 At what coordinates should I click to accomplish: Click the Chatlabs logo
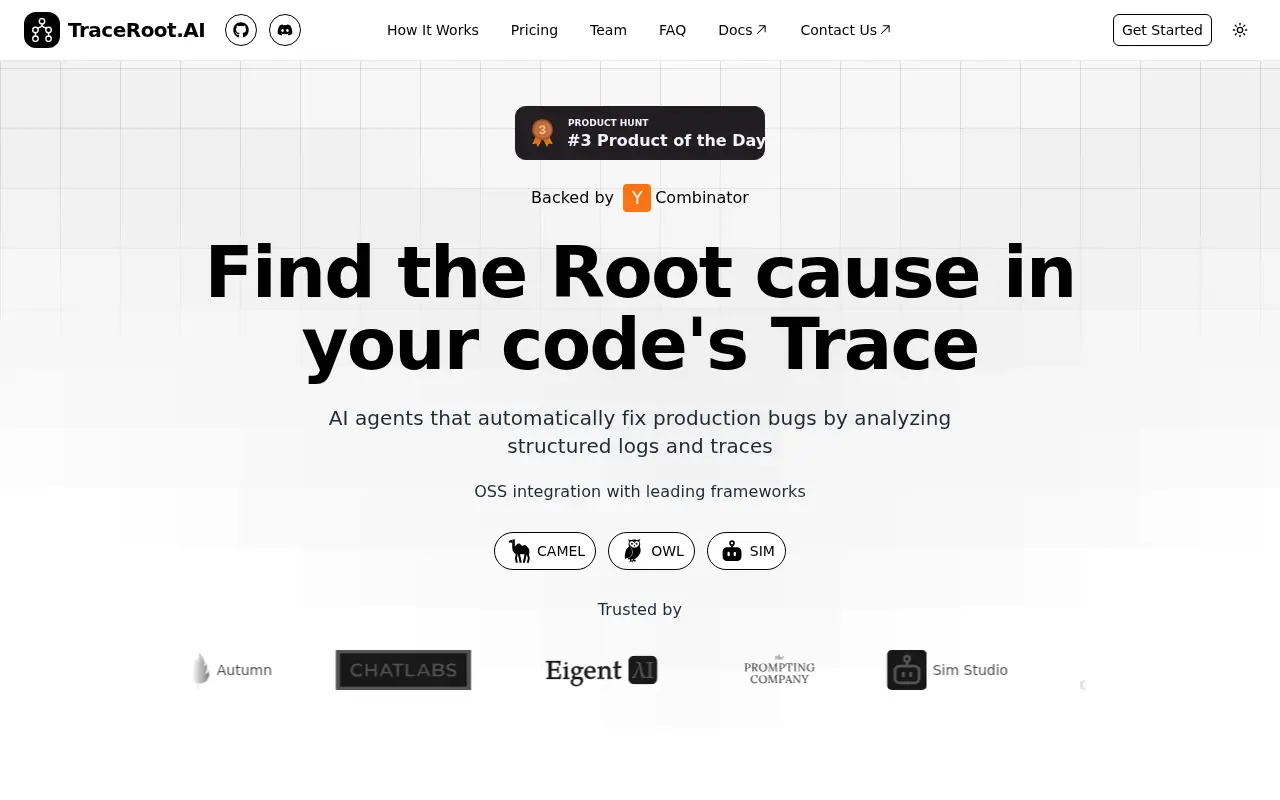(x=402, y=670)
